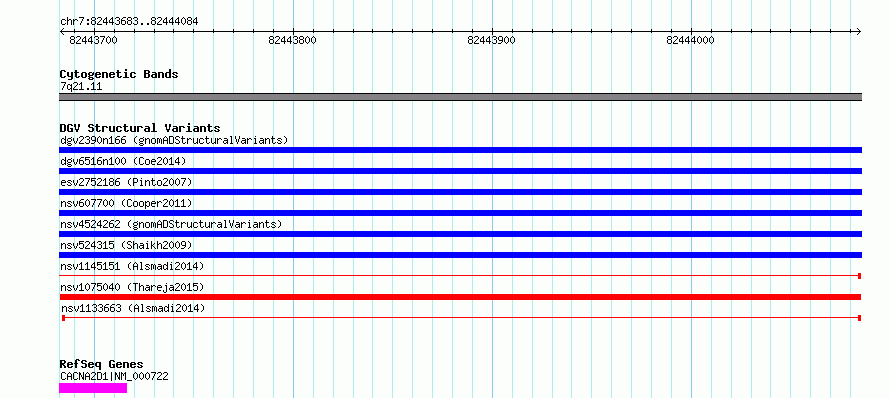Screen dimensions: 890x398
Task: Select variant label nsv524315 (Shaikh2009)
Action: click(126, 245)
